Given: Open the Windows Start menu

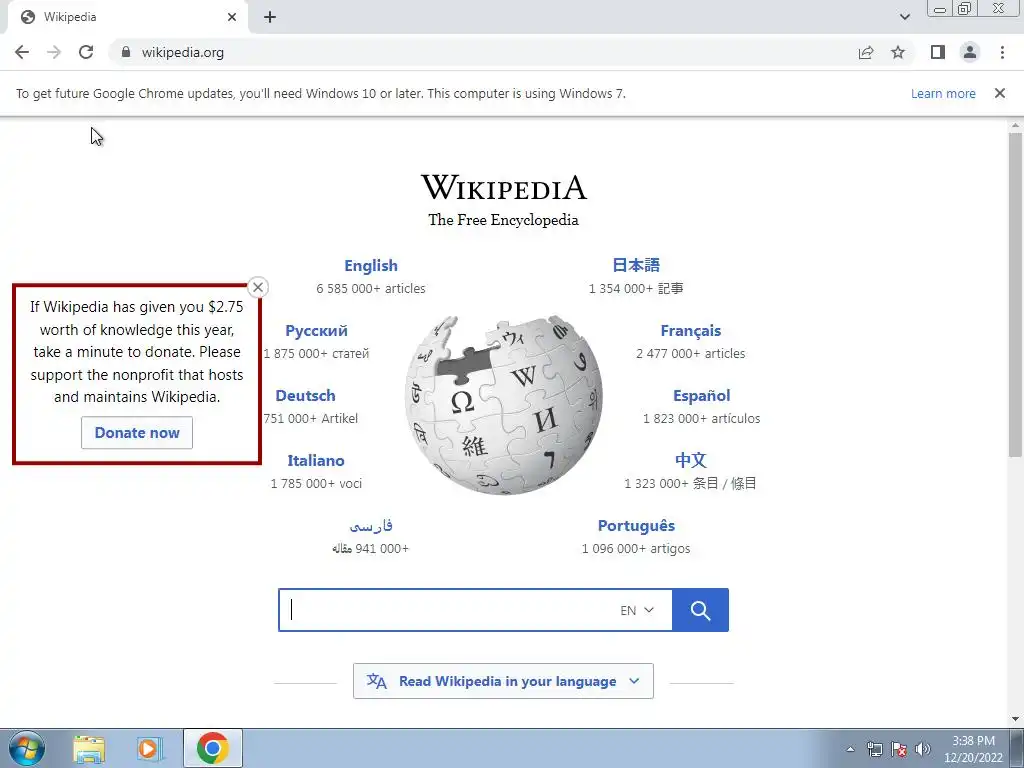Looking at the screenshot, I should [x=27, y=748].
